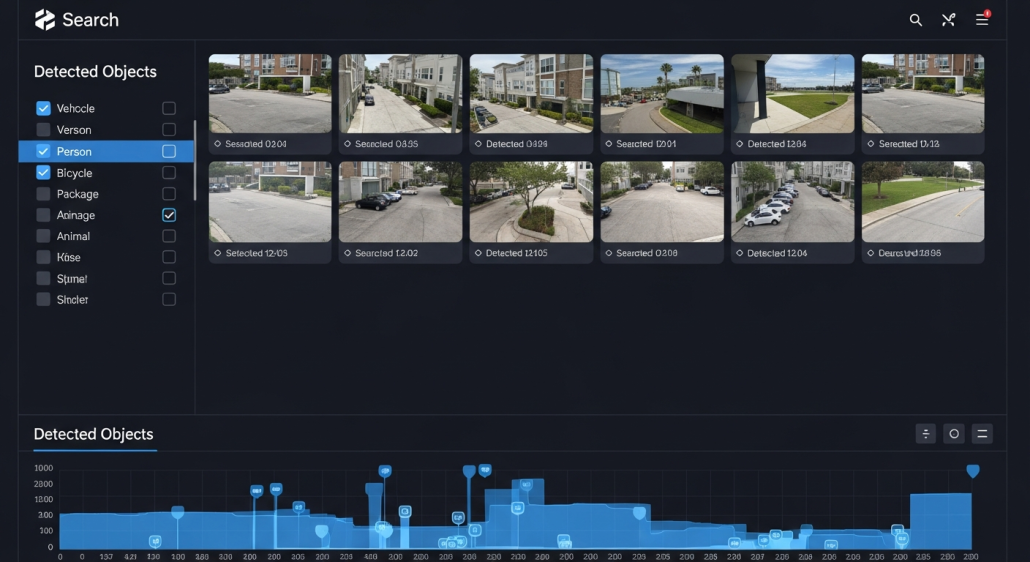The width and height of the screenshot is (1030, 562).
Task: Toggle the right-side checkbox in Person row
Action: tap(169, 152)
